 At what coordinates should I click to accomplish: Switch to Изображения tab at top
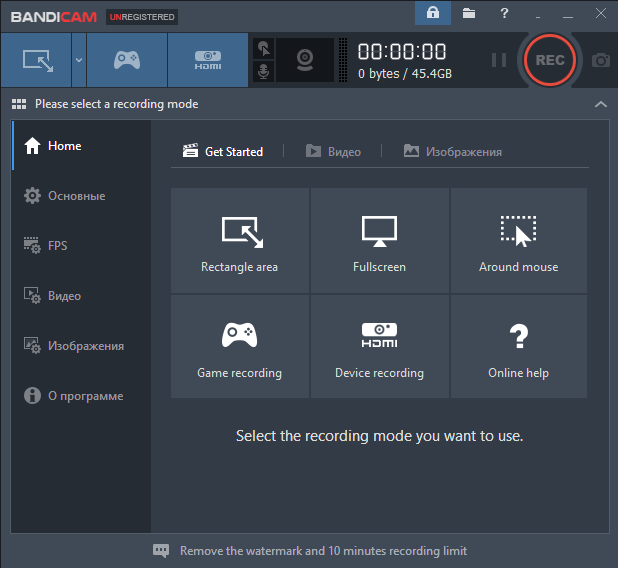pyautogui.click(x=452, y=151)
